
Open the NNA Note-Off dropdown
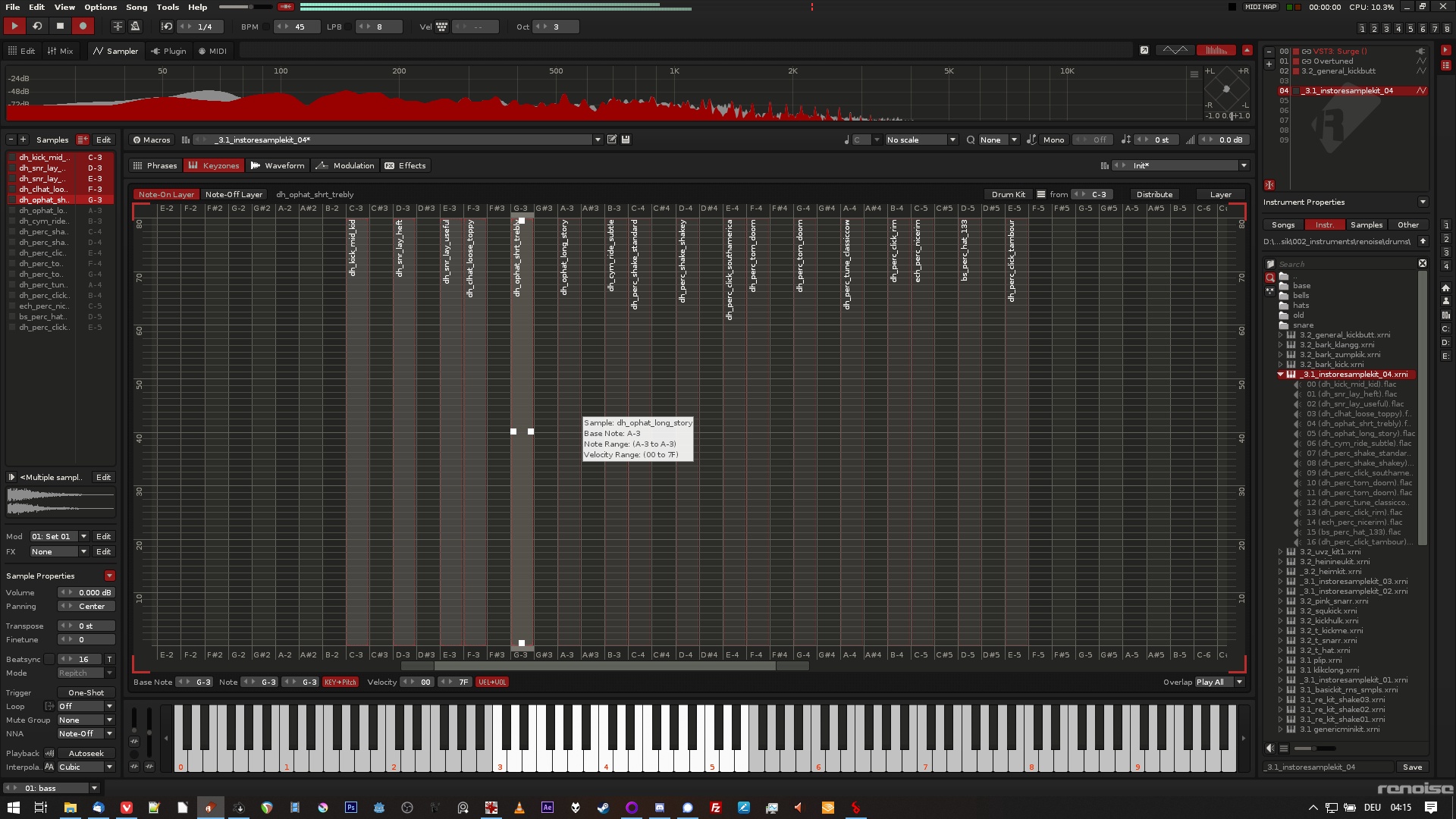[86, 733]
